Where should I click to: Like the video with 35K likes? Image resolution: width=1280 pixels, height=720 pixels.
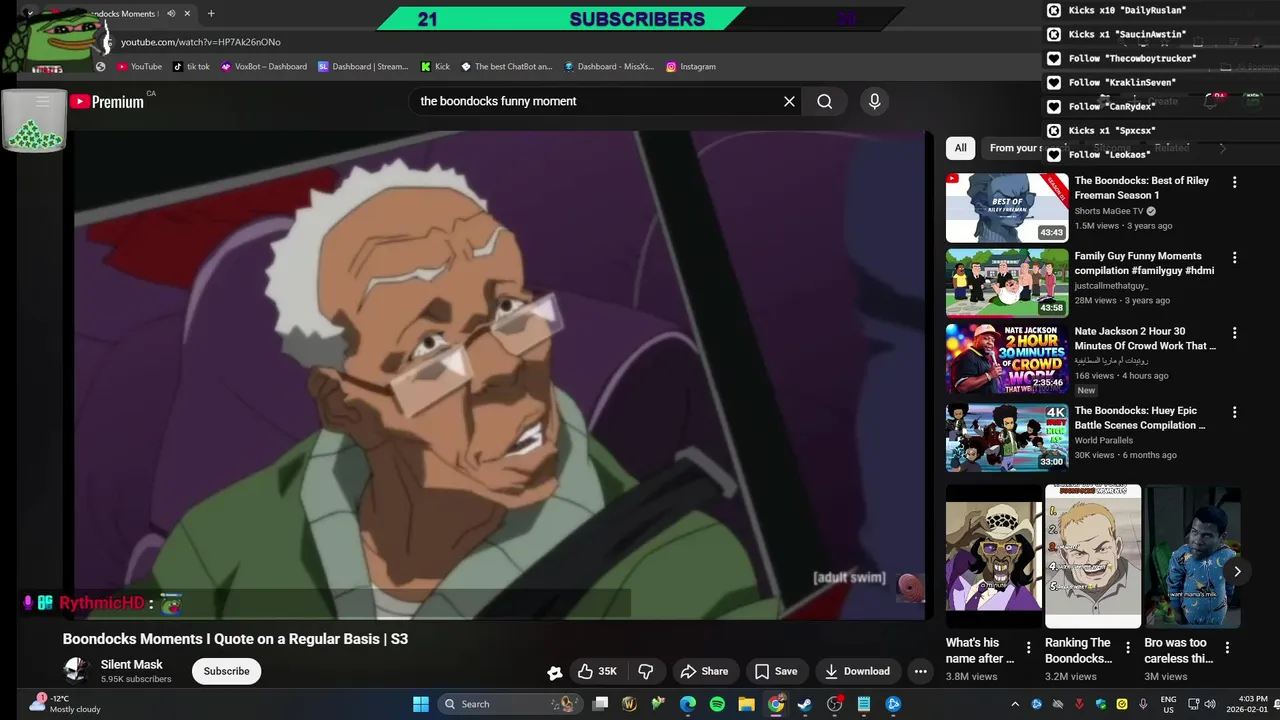pos(596,671)
